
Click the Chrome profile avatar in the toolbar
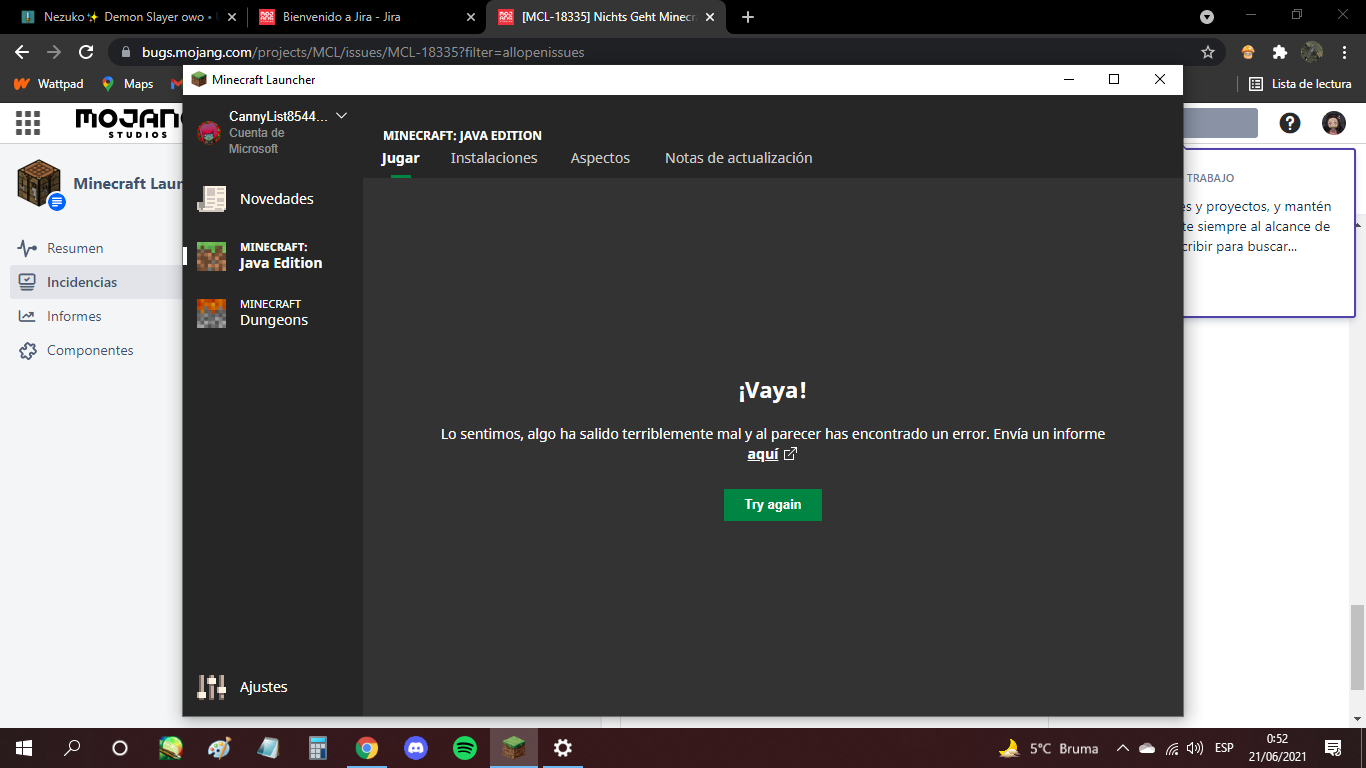coord(1312,52)
